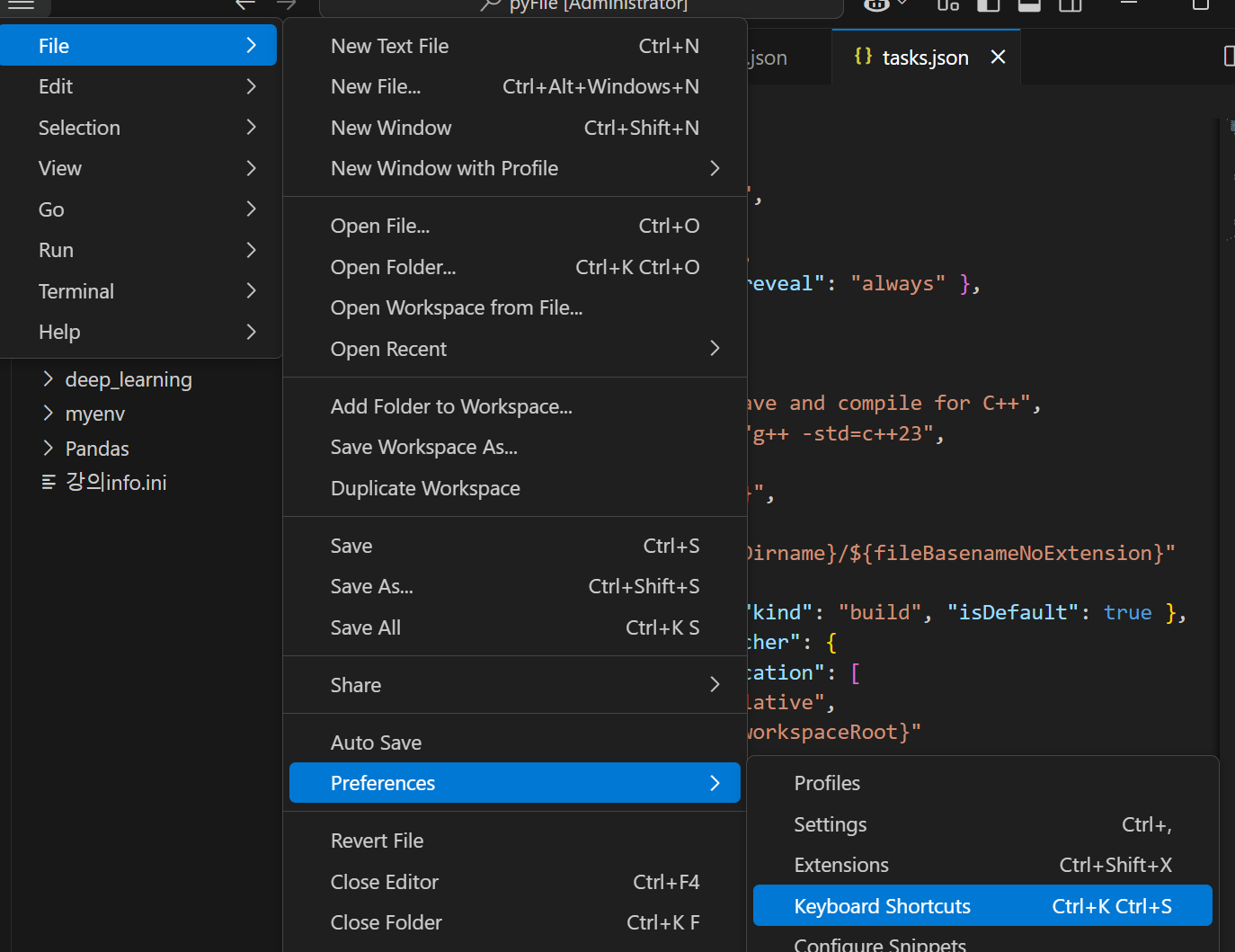Toggle Auto Save in the File menu
Viewport: 1235px width, 952px height.
[x=515, y=743]
